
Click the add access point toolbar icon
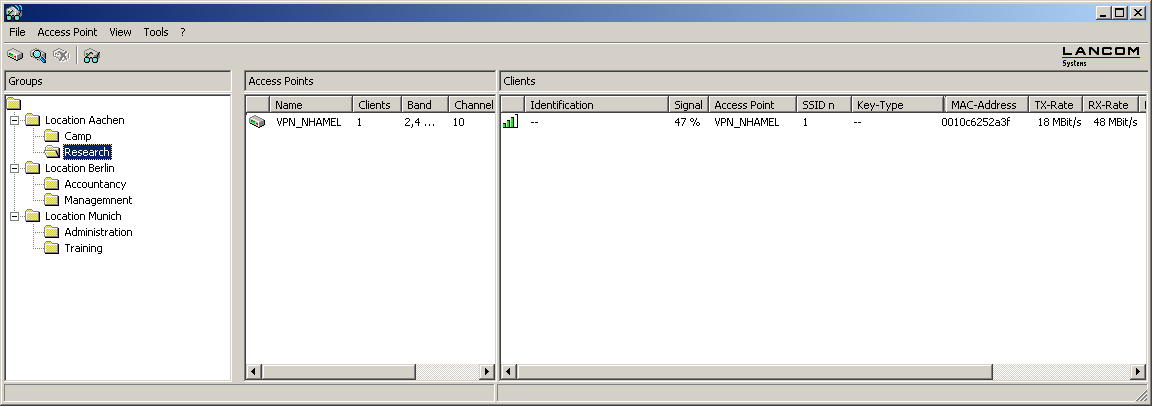[x=15, y=56]
